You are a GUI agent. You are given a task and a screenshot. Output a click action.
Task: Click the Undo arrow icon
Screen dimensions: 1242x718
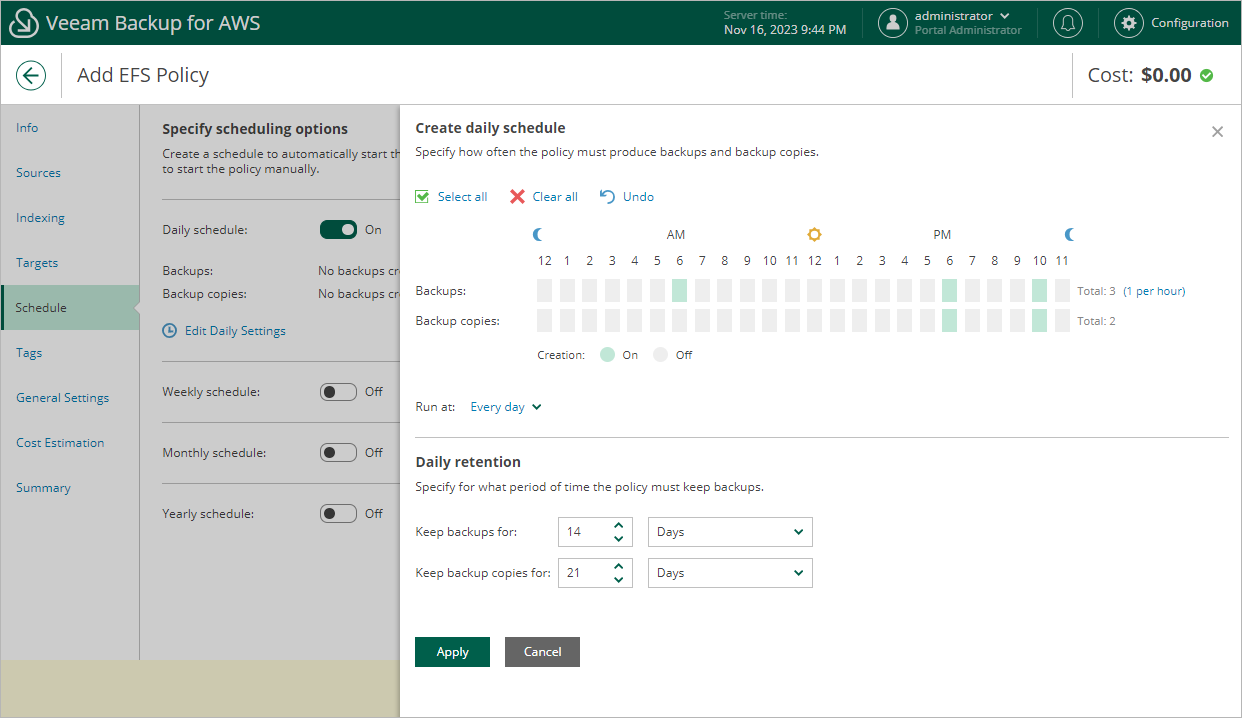607,197
